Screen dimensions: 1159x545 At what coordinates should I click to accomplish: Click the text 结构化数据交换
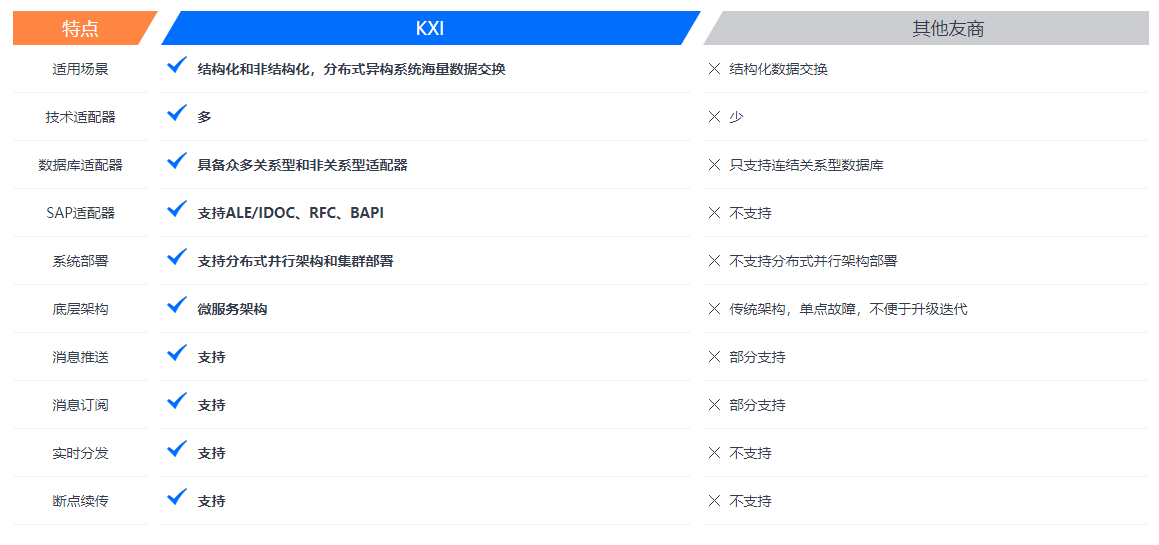tap(778, 70)
